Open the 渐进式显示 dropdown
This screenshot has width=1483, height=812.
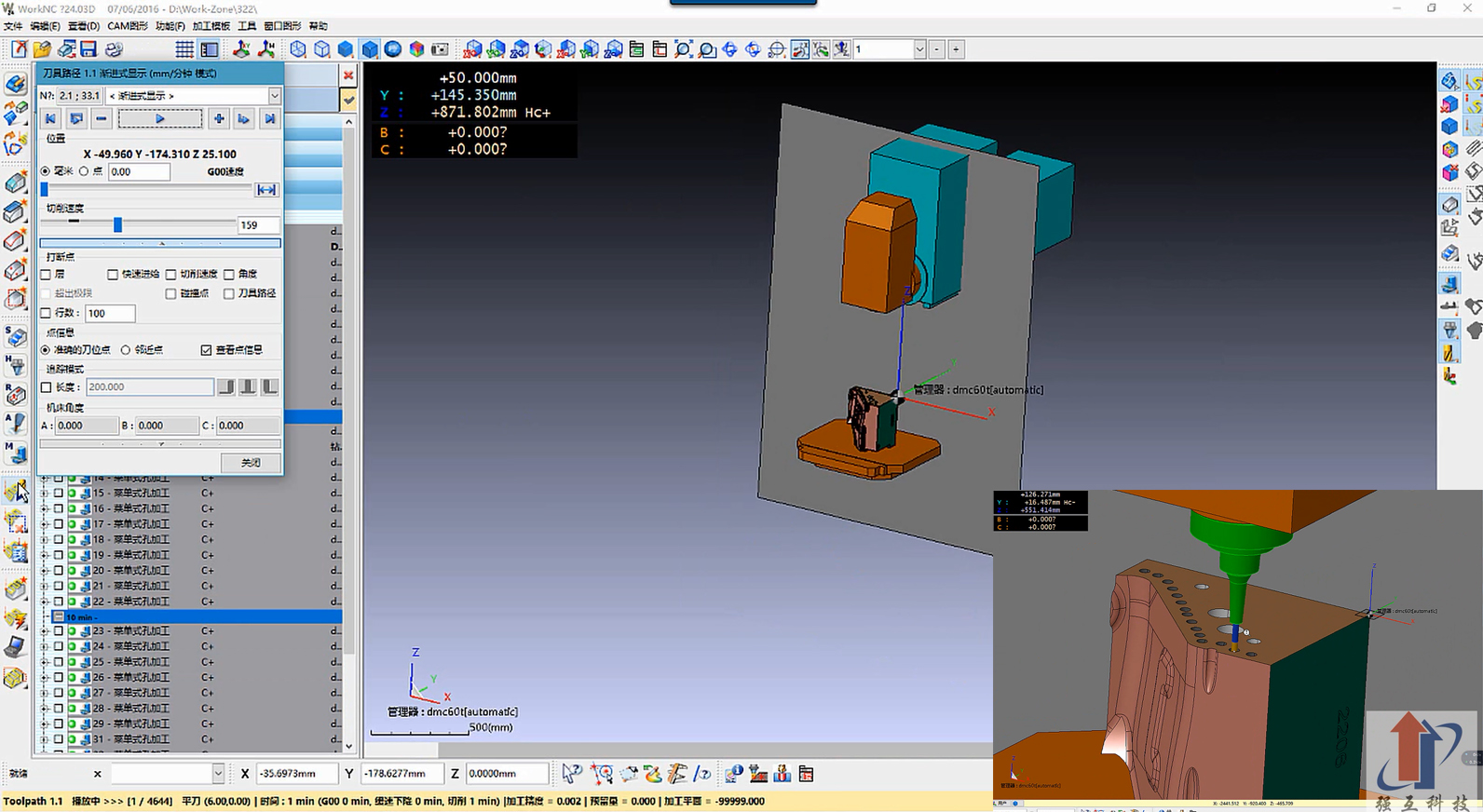pos(274,96)
